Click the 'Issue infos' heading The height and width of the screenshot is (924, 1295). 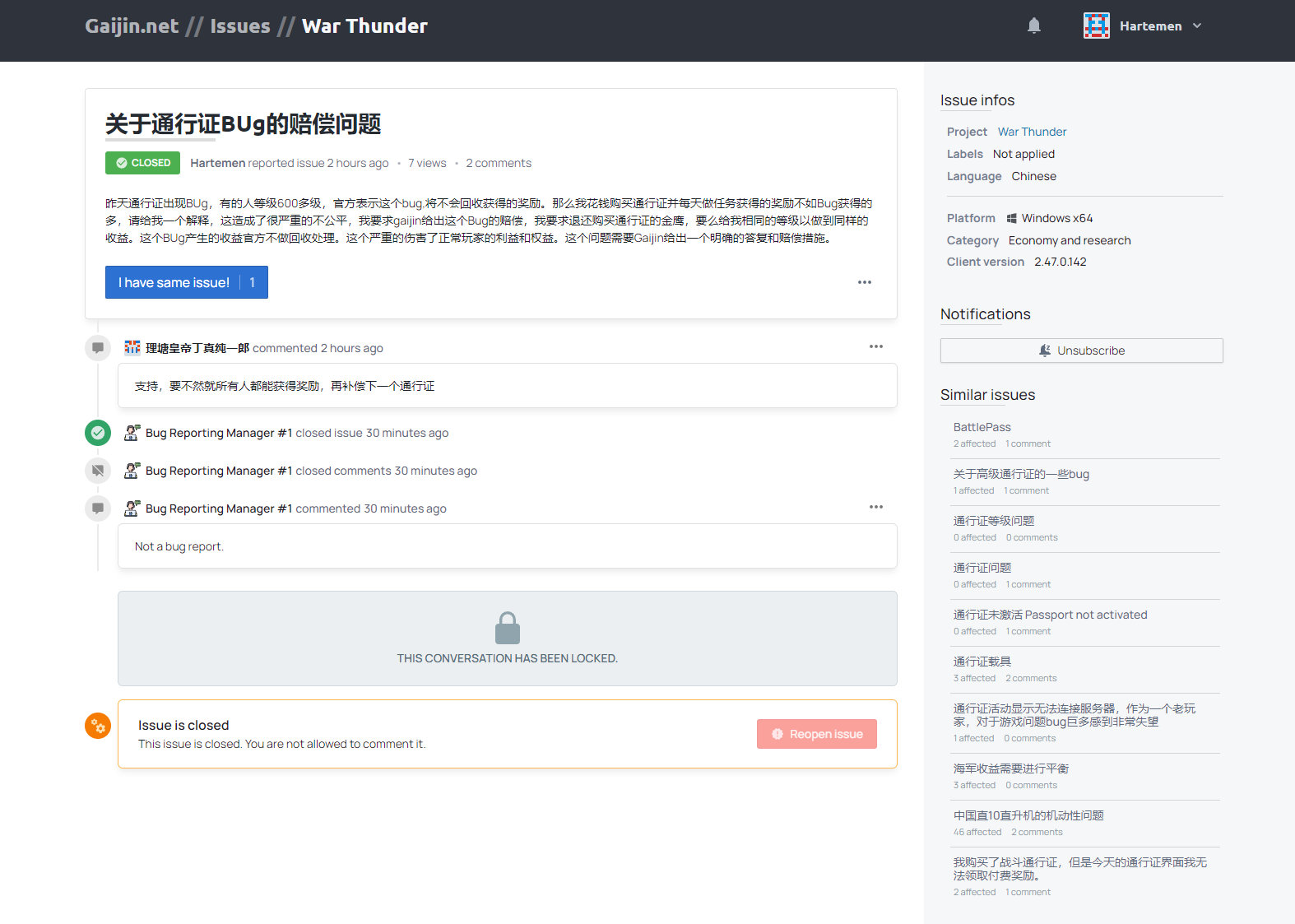[977, 100]
